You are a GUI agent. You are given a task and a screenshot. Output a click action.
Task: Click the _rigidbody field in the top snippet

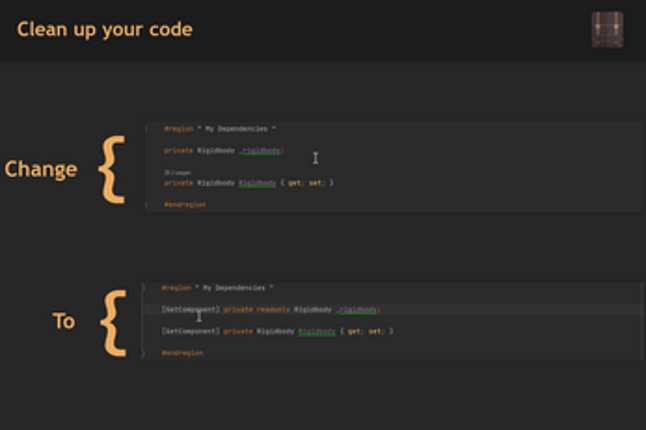coord(261,150)
